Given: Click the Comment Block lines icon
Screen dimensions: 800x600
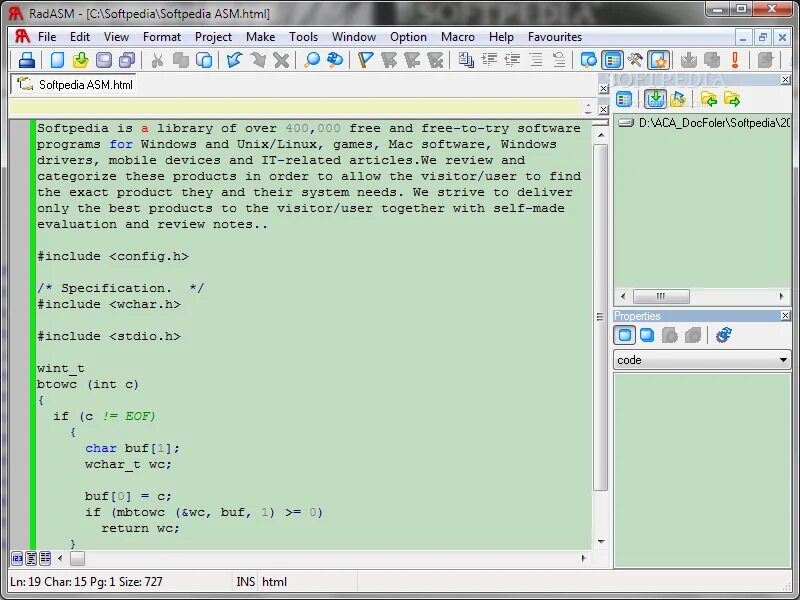Looking at the screenshot, I should pos(536,60).
